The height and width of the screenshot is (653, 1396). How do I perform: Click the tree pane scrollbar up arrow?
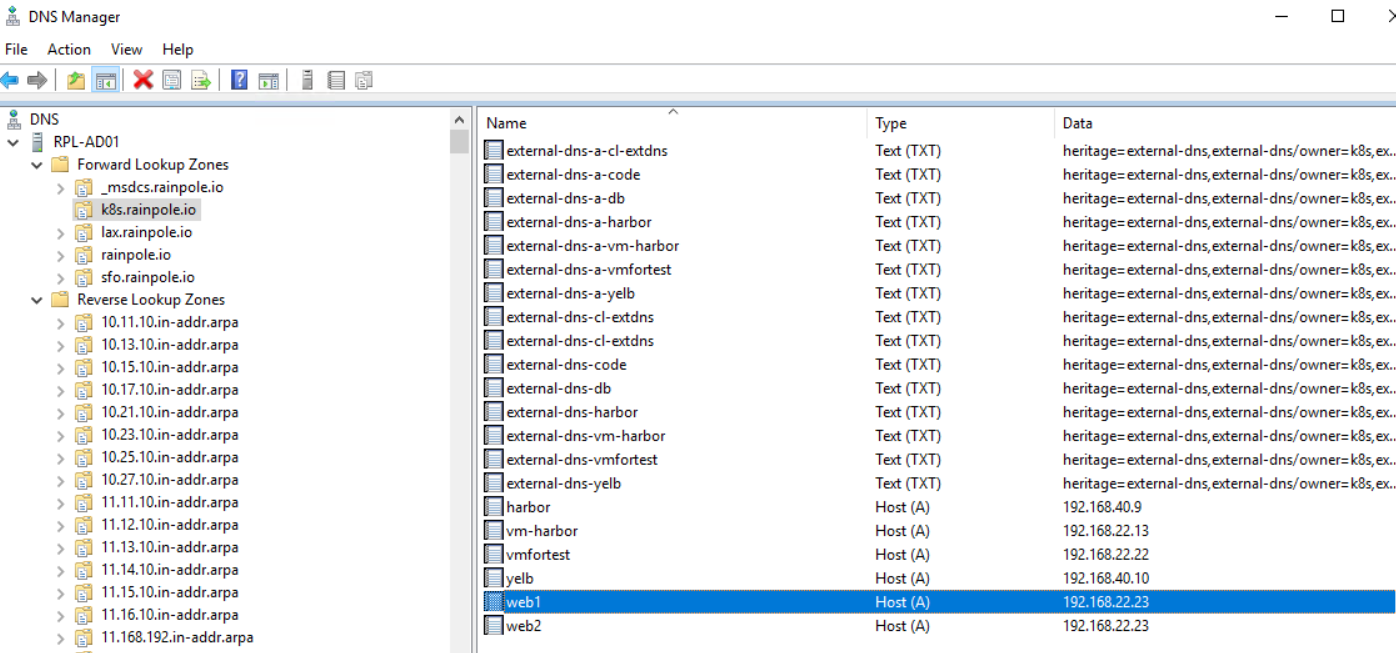click(x=460, y=120)
